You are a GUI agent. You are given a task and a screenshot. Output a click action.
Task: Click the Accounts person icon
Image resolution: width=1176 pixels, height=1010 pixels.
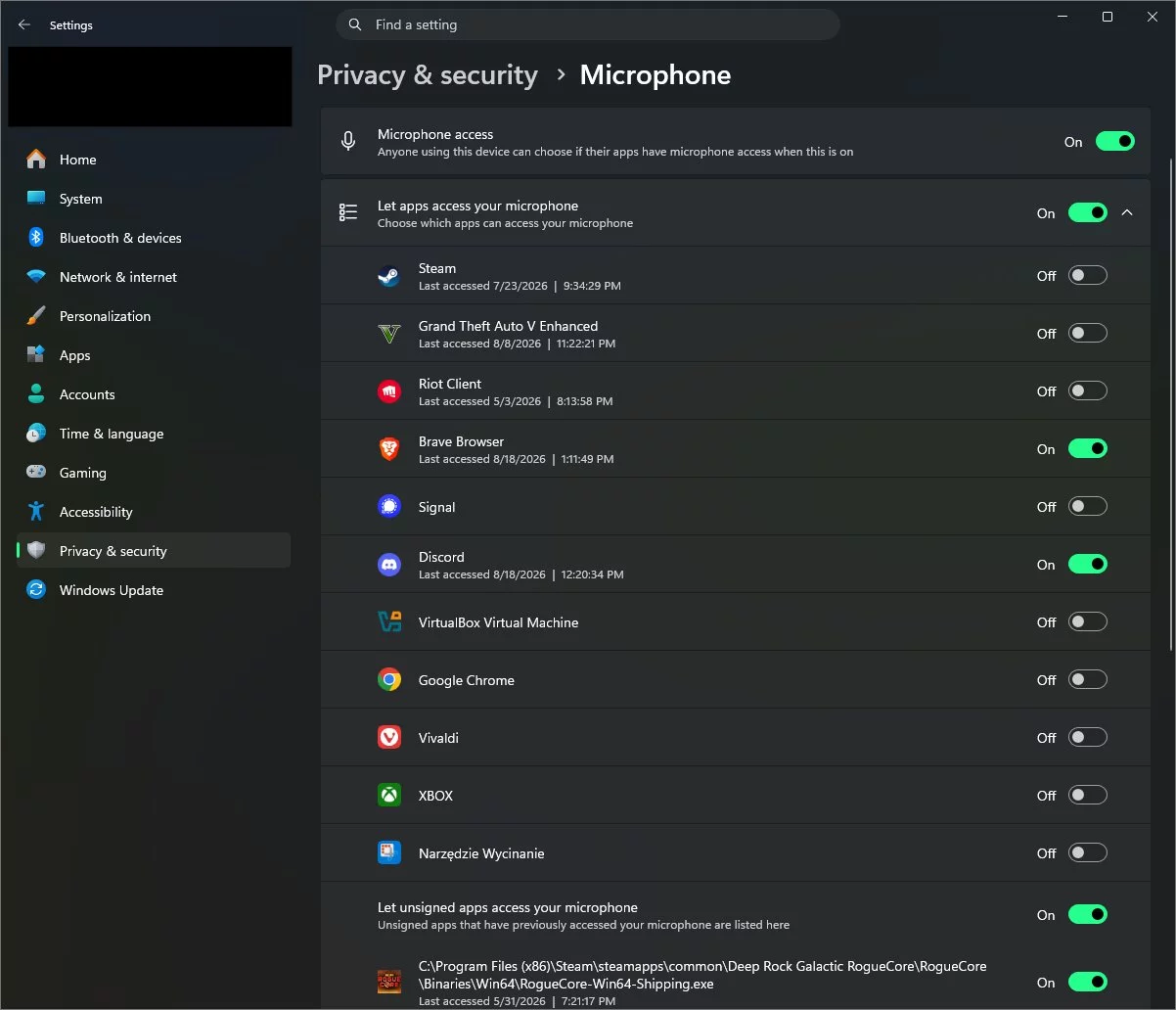pos(36,394)
